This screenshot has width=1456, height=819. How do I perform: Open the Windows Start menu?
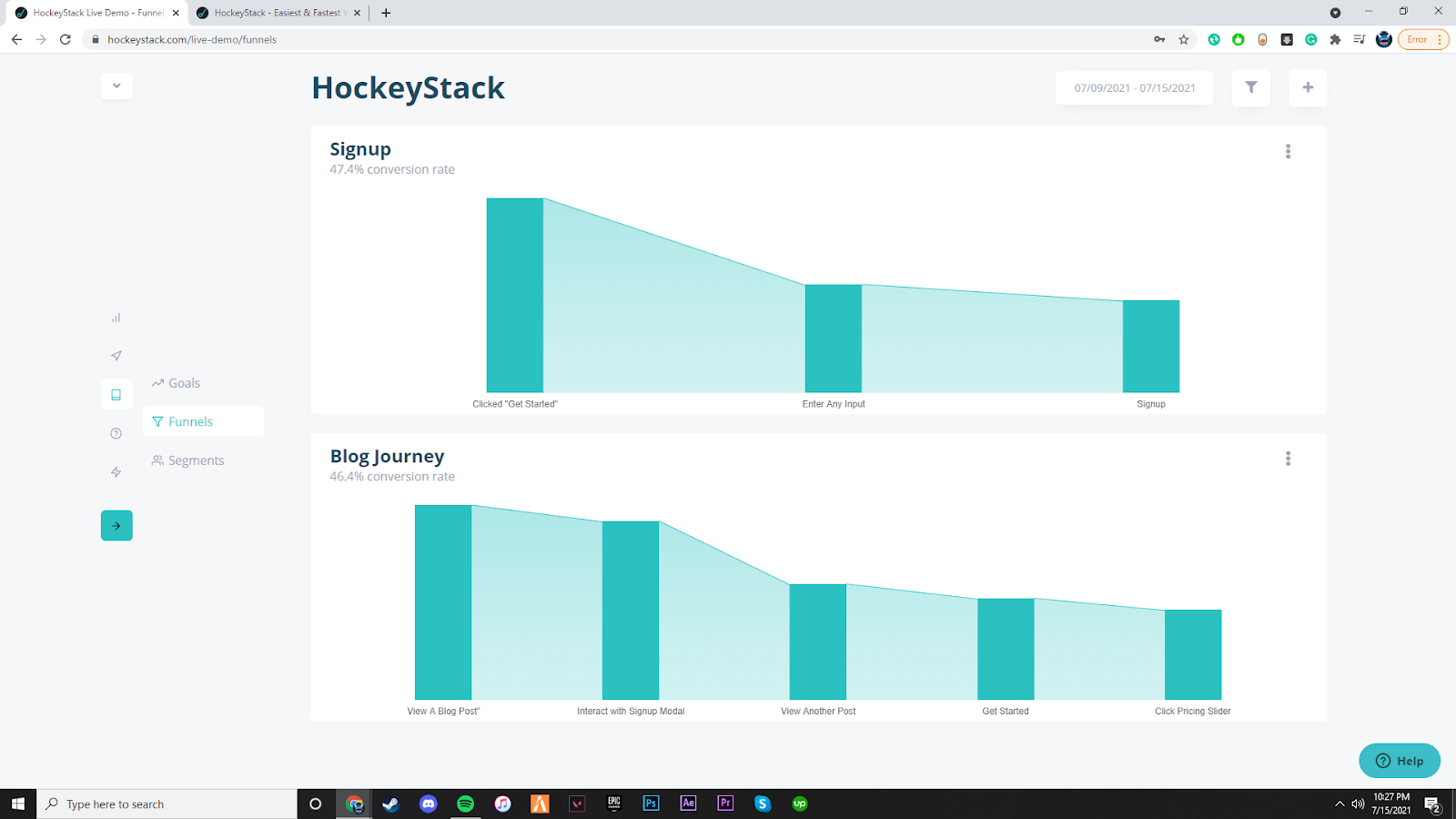(18, 804)
